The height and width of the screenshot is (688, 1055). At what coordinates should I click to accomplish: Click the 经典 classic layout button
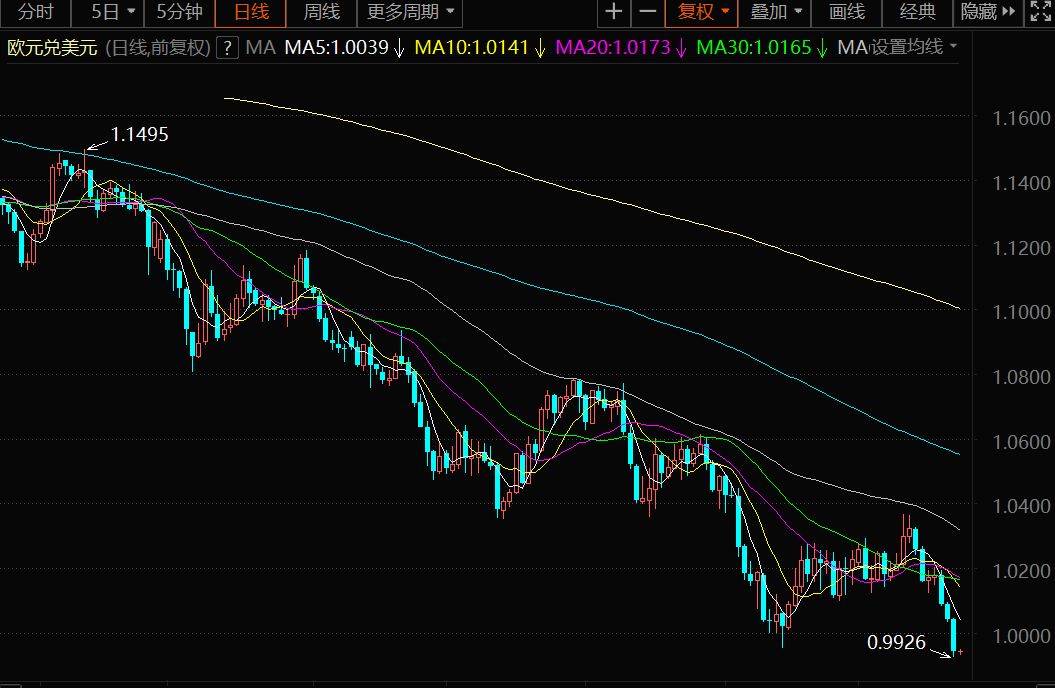(x=918, y=12)
